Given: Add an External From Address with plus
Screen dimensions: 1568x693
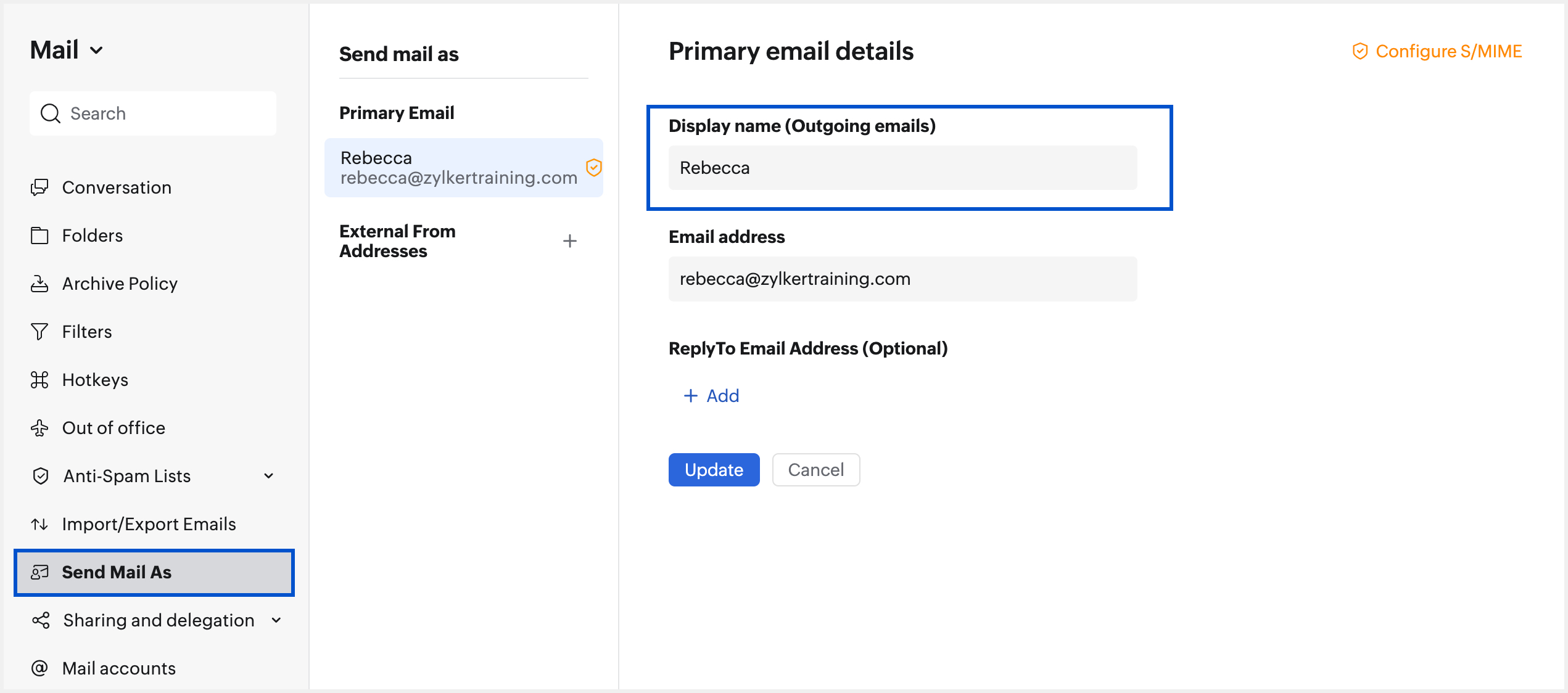Looking at the screenshot, I should (570, 241).
